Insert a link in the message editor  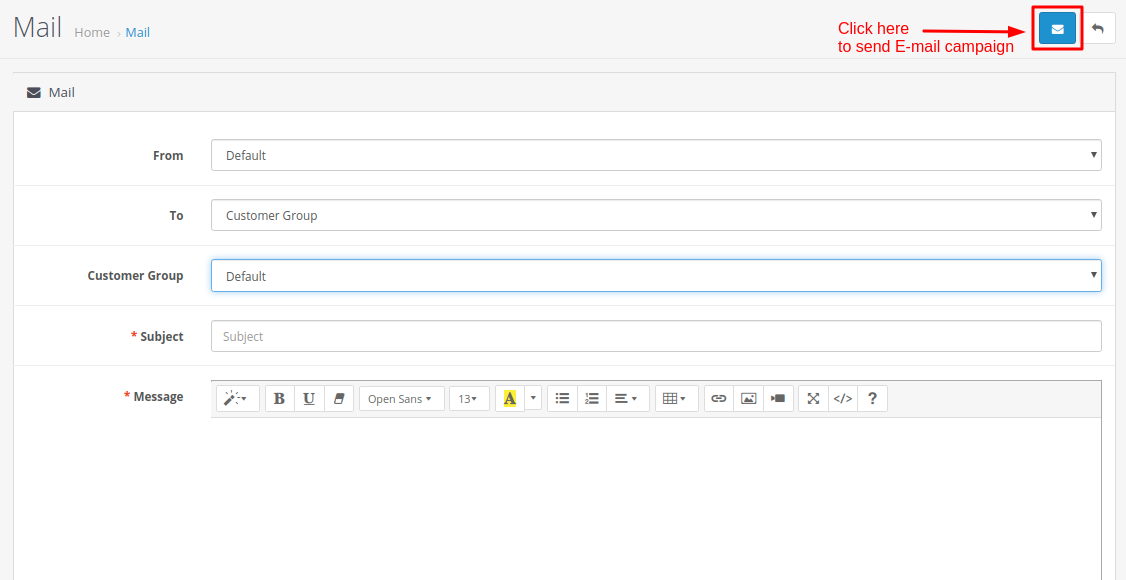tap(718, 398)
